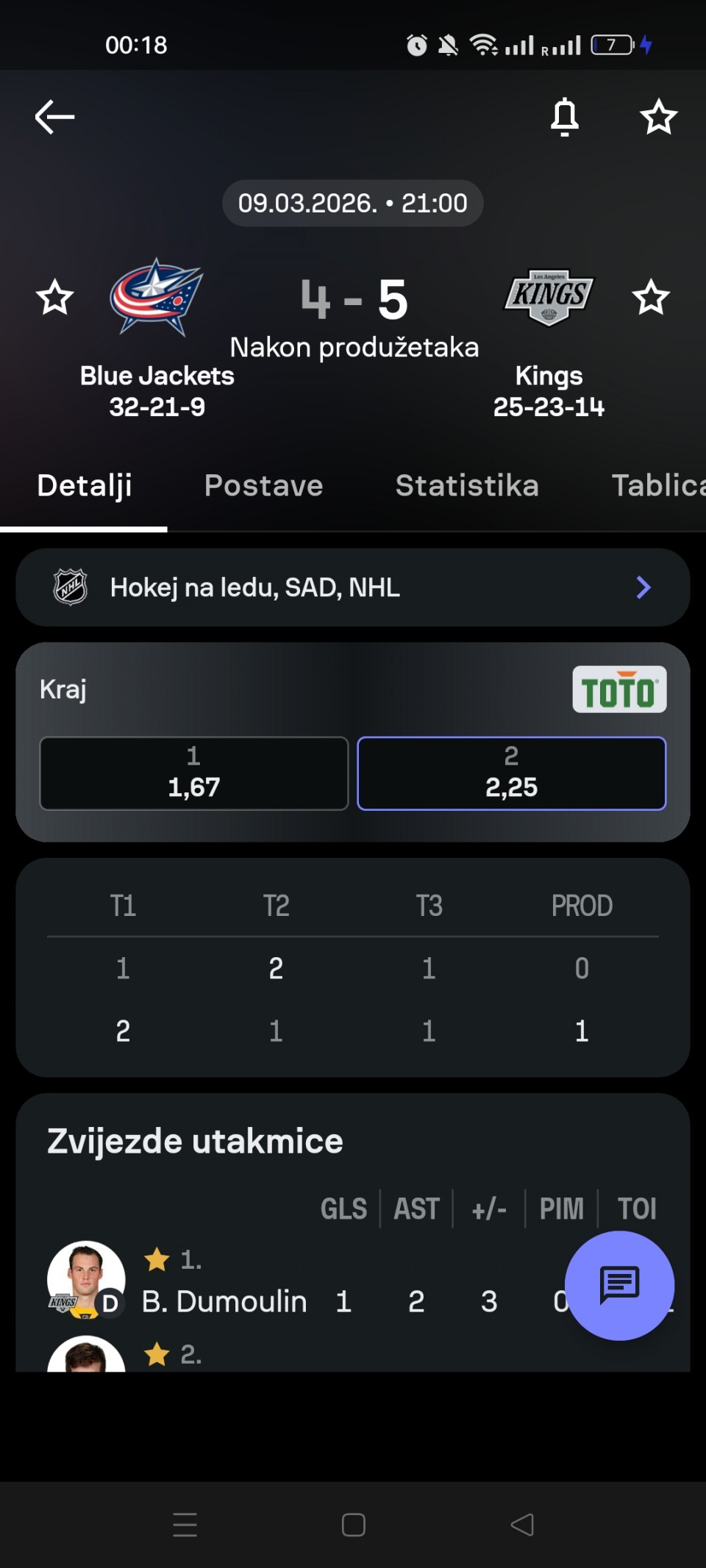Viewport: 706px width, 1568px height.
Task: Switch to the Statistika tab
Action: (x=467, y=486)
